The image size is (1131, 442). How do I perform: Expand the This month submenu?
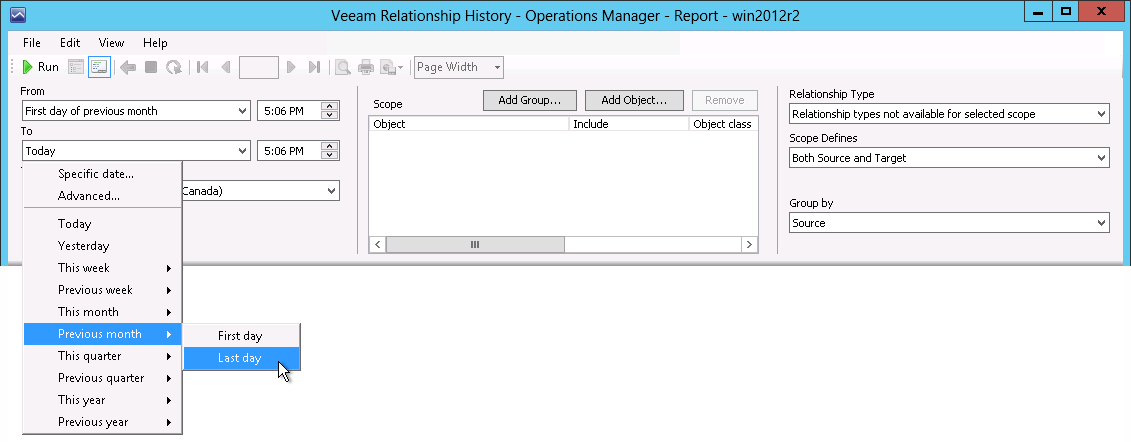102,311
